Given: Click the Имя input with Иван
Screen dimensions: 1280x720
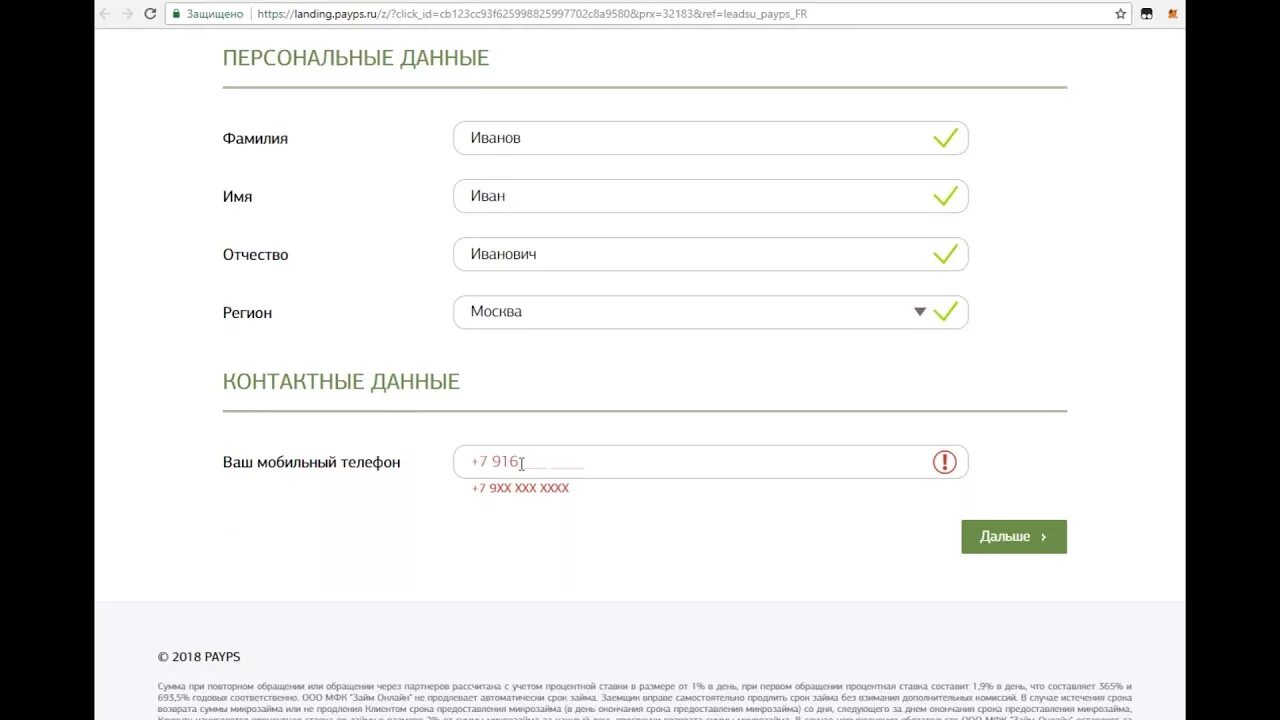Looking at the screenshot, I should point(711,196).
